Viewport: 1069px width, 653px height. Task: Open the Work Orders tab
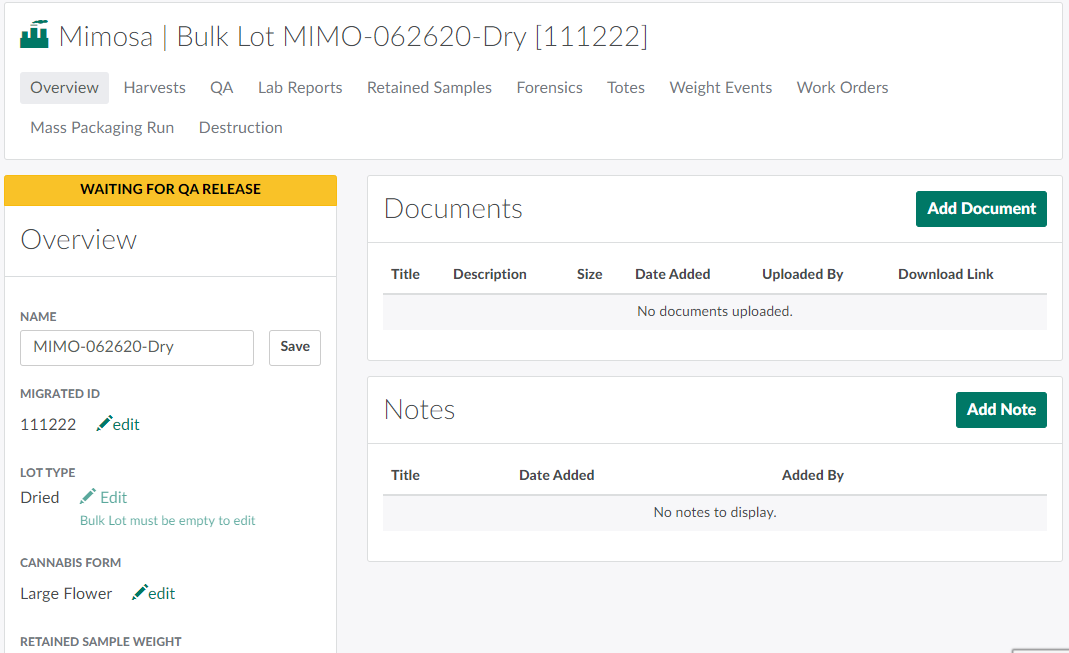click(842, 88)
